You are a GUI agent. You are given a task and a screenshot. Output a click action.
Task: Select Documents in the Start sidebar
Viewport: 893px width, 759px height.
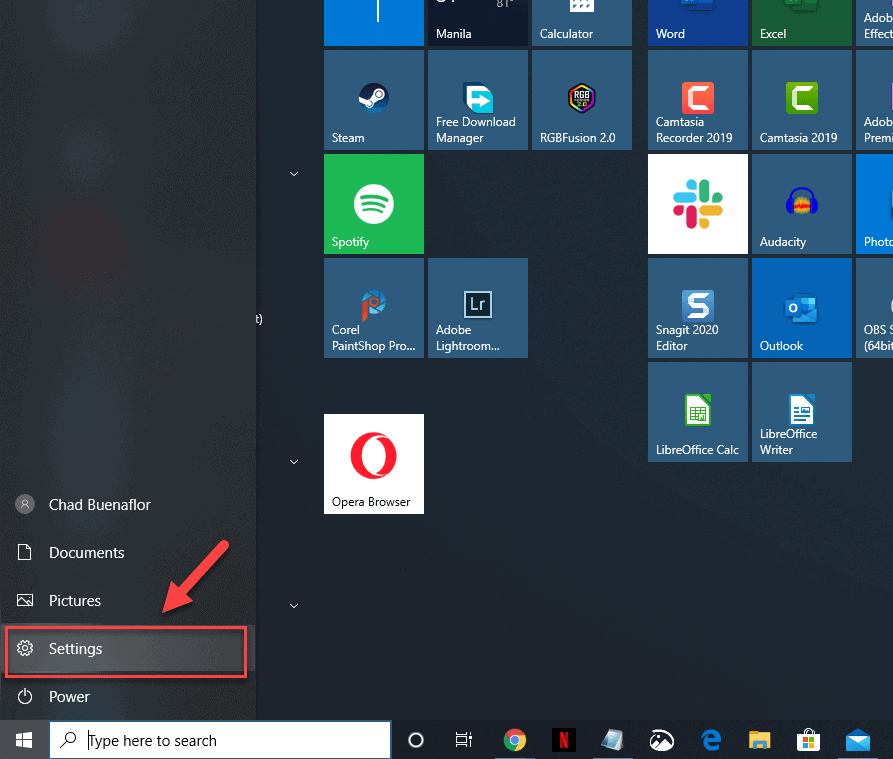[x=86, y=553]
